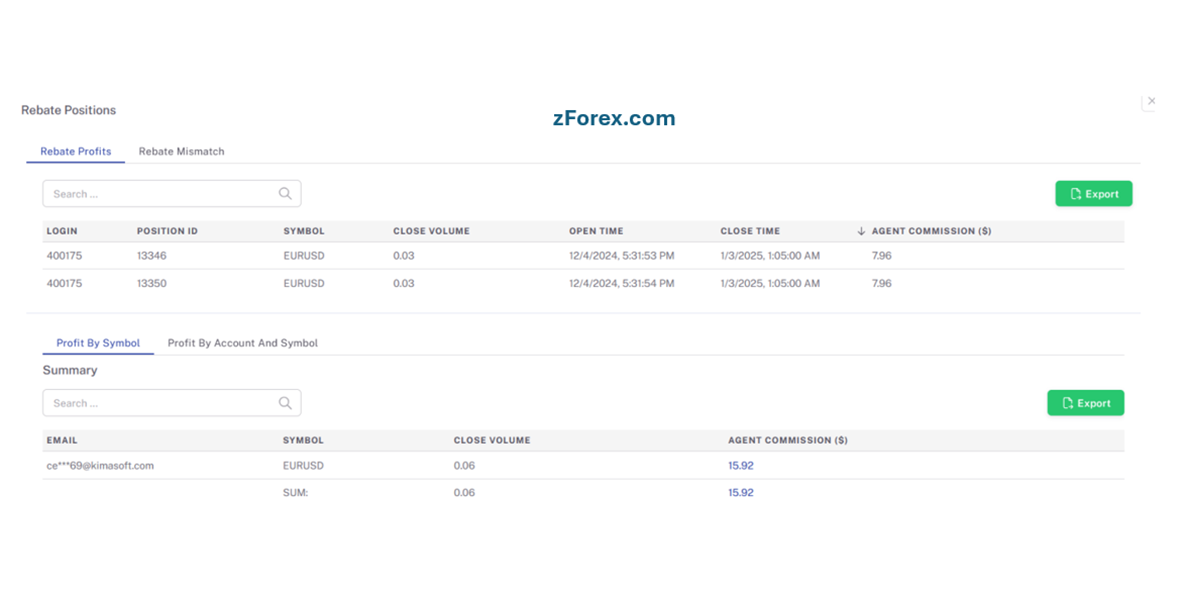Click email ce***69@kimasoft.com
Viewport: 1188px width, 594px height.
click(x=100, y=466)
